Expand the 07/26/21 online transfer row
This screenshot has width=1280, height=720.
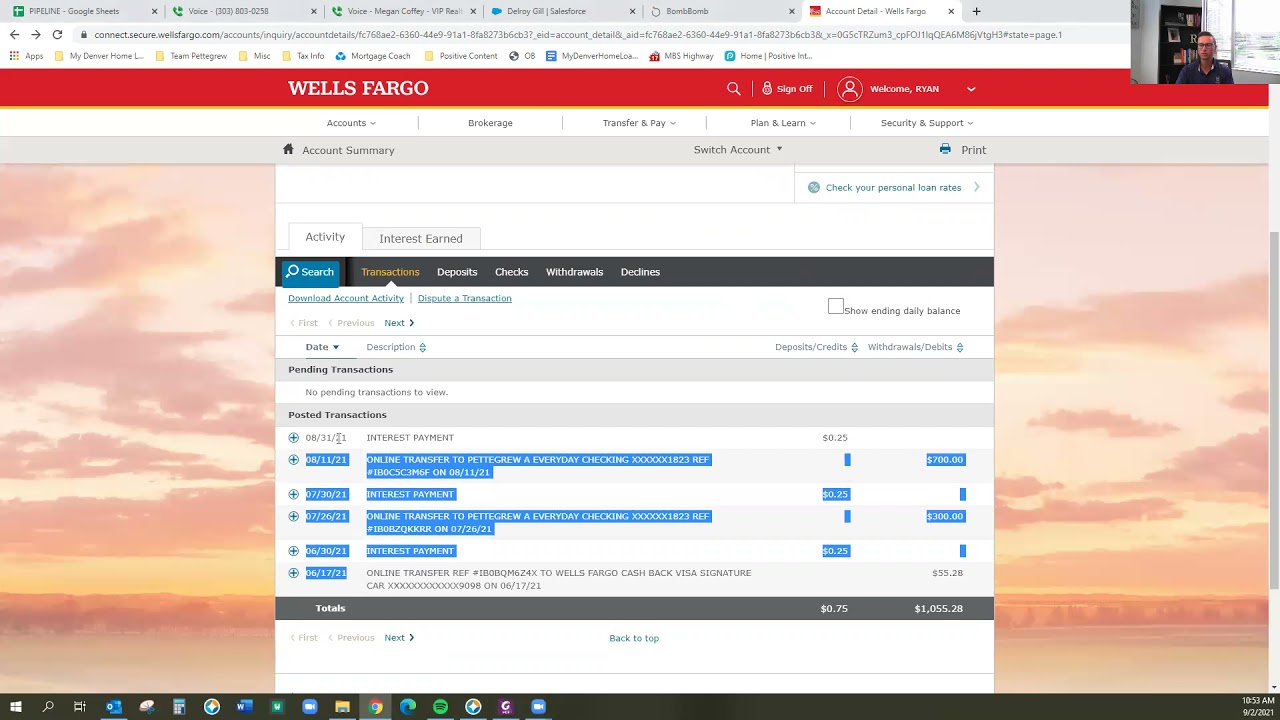click(x=293, y=516)
